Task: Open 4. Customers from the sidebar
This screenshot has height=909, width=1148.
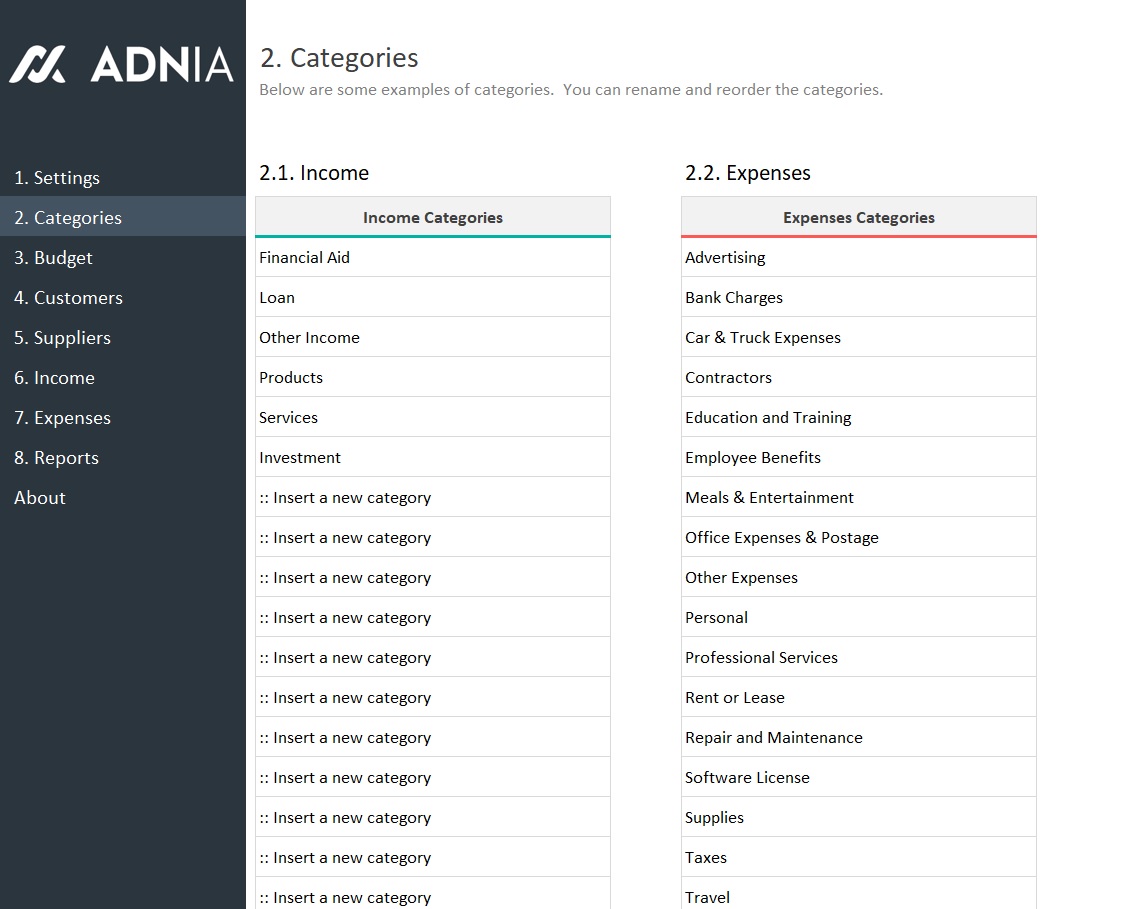Action: coord(123,298)
